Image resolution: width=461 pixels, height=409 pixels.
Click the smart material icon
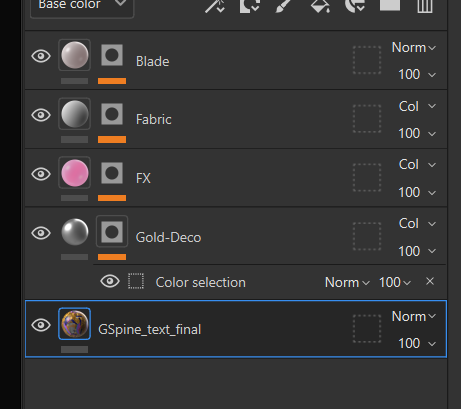click(x=355, y=5)
